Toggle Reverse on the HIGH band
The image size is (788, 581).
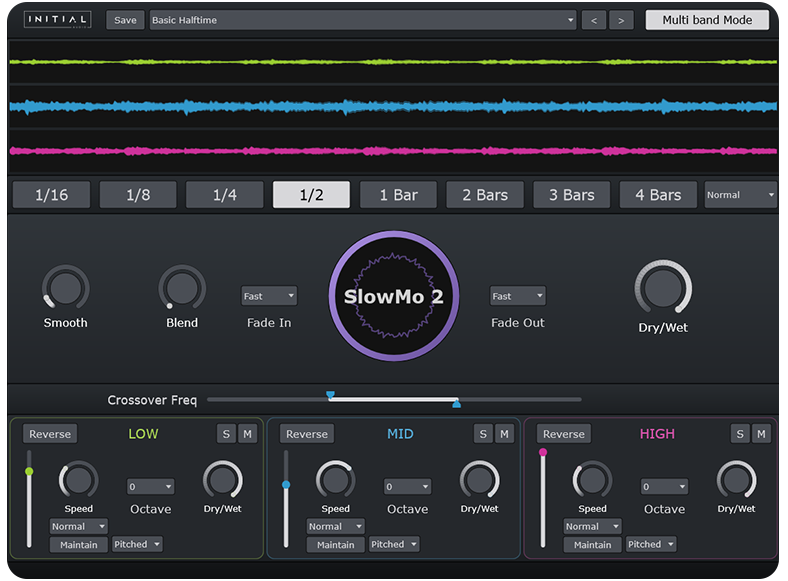(564, 434)
